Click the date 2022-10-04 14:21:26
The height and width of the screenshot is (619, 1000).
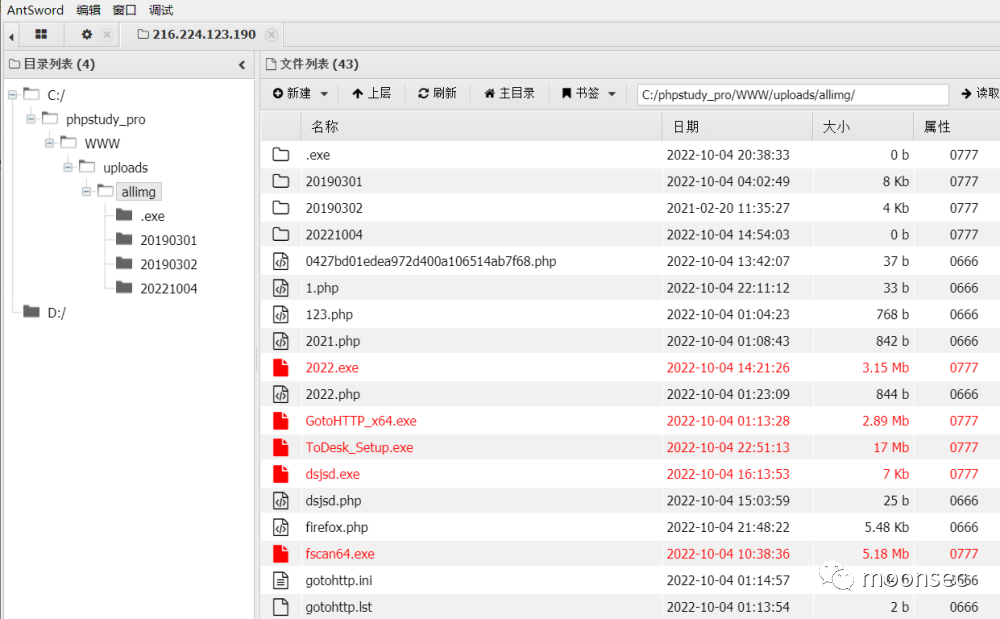[x=728, y=368]
